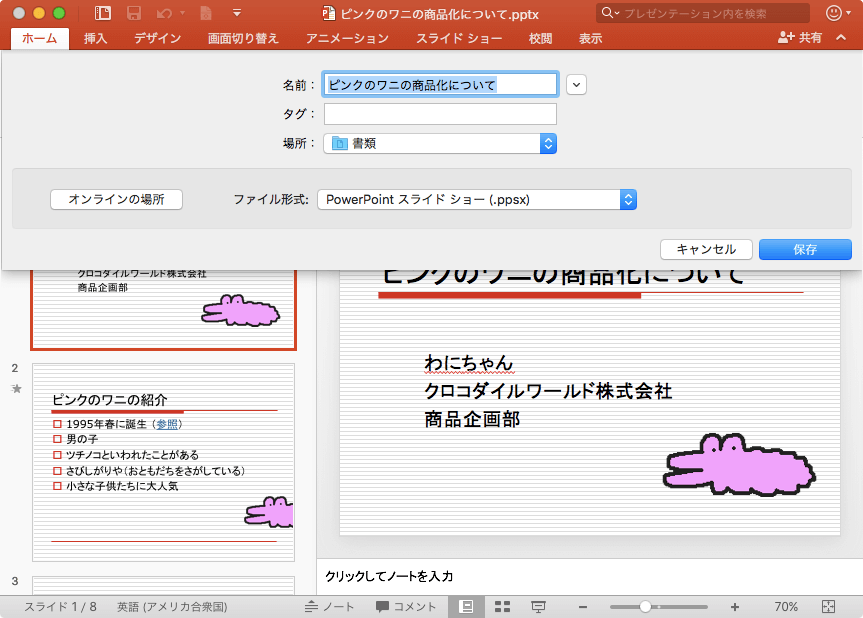Click the わにちゃん text on slide
This screenshot has height=618, width=863.
click(x=468, y=363)
